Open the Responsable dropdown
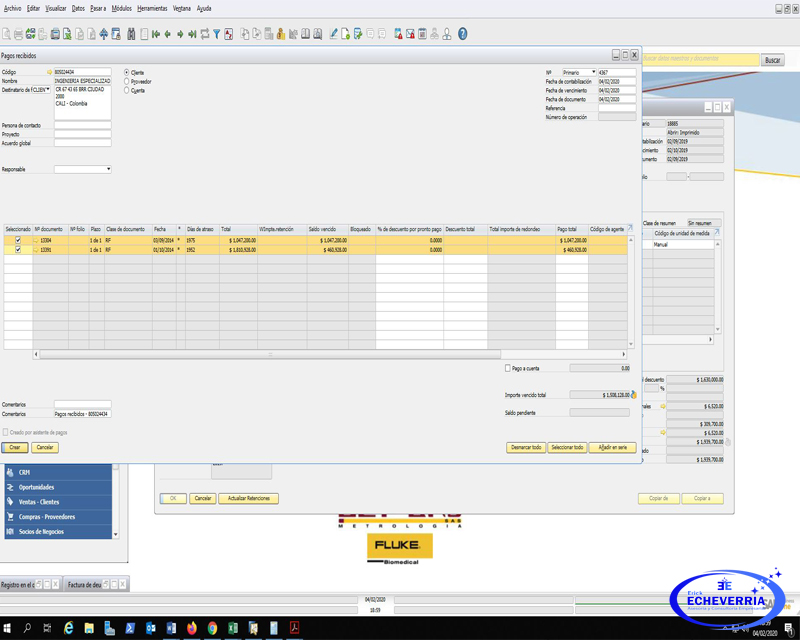 pyautogui.click(x=108, y=169)
